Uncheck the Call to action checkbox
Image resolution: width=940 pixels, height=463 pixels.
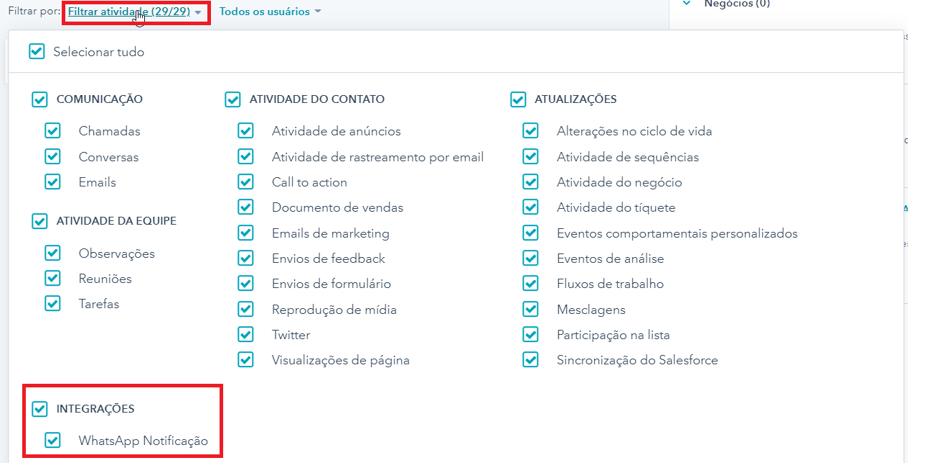pos(246,182)
